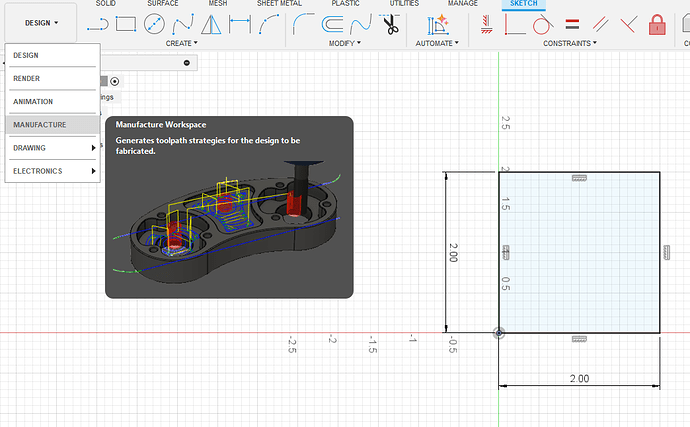690x427 pixels.
Task: Select the Sketch Dimension tool
Action: tap(240, 24)
